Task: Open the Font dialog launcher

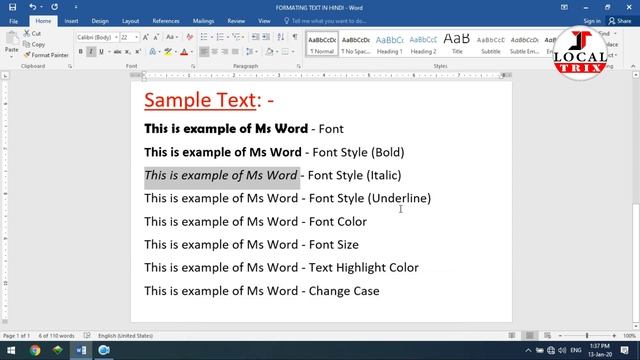Action: [193, 66]
